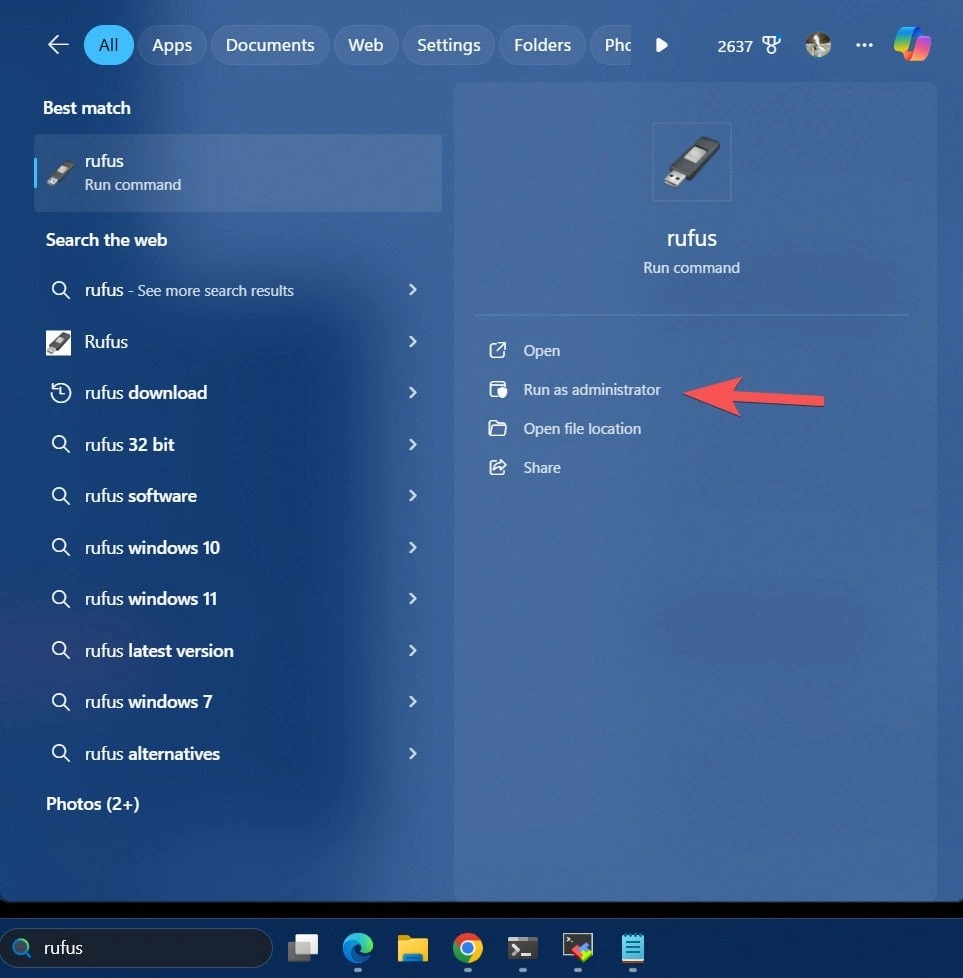Image resolution: width=963 pixels, height=978 pixels.
Task: Choose Run as administrator for rufus
Action: point(591,390)
